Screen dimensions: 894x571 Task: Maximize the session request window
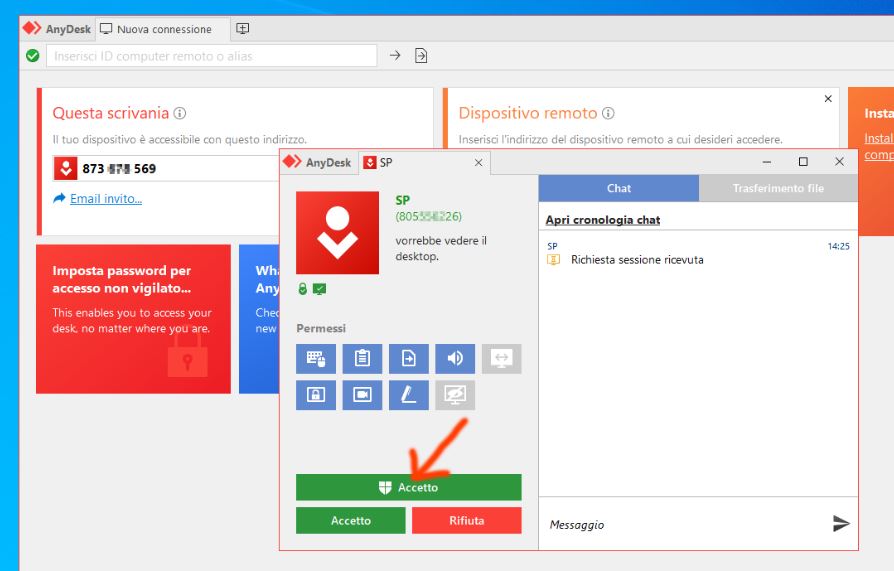(x=803, y=162)
